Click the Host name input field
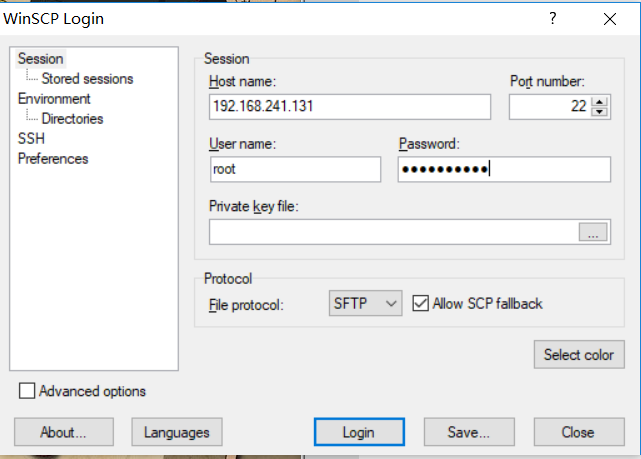 point(350,107)
